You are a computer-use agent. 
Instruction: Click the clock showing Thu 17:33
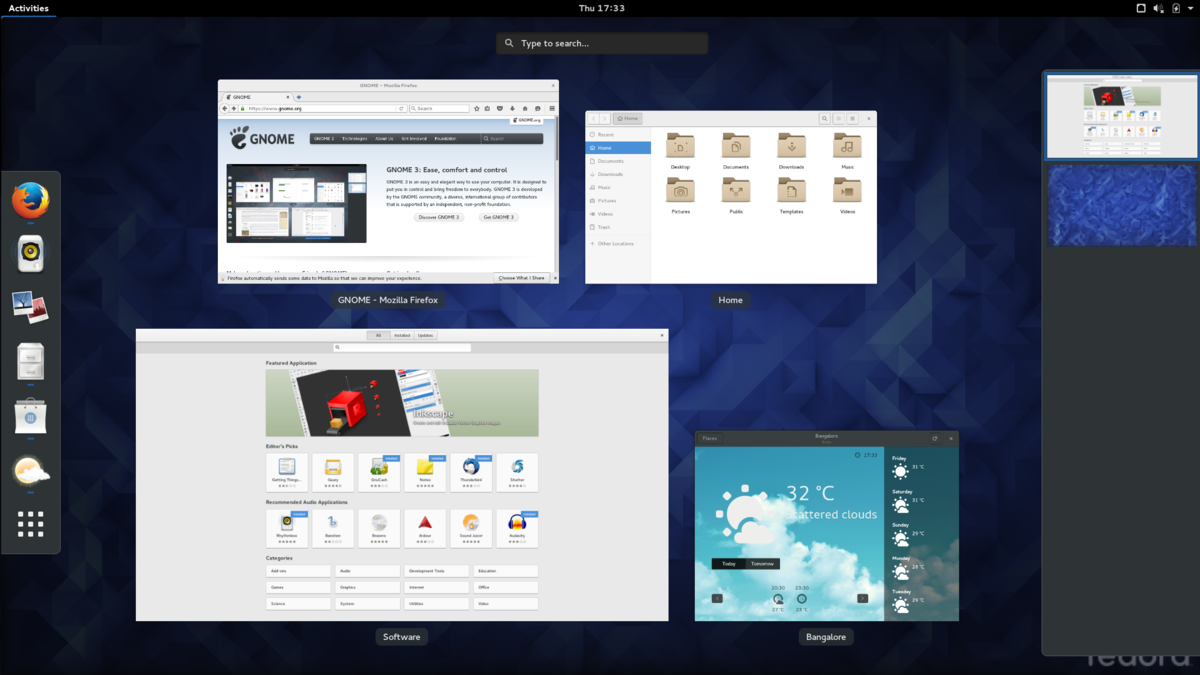[602, 8]
